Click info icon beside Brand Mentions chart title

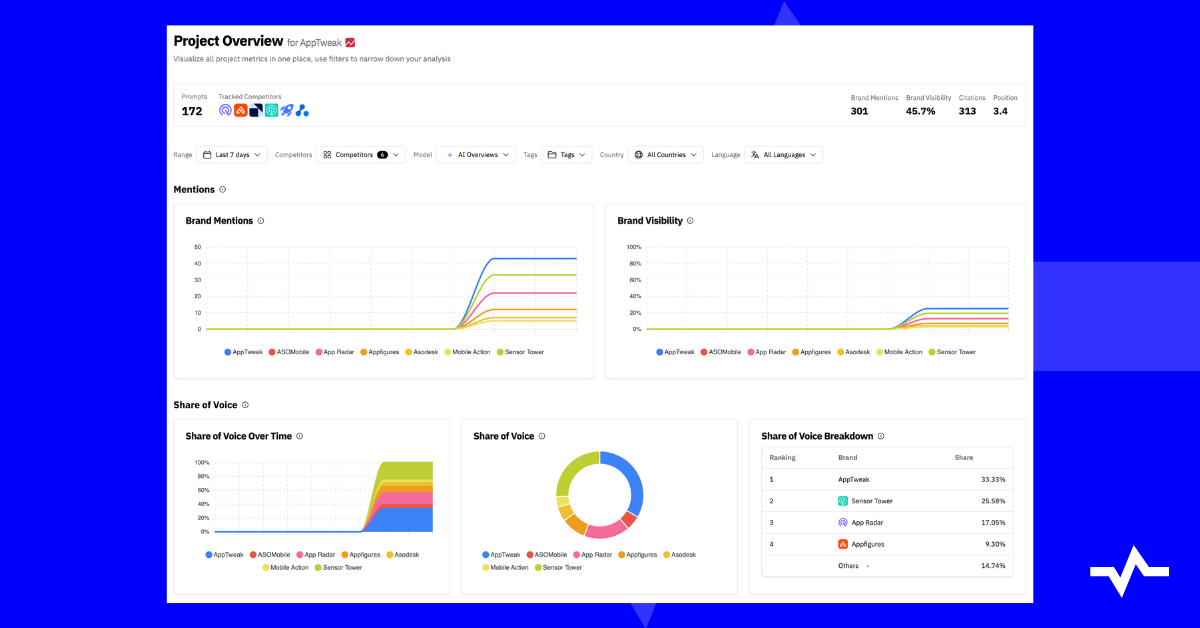pyautogui.click(x=261, y=221)
